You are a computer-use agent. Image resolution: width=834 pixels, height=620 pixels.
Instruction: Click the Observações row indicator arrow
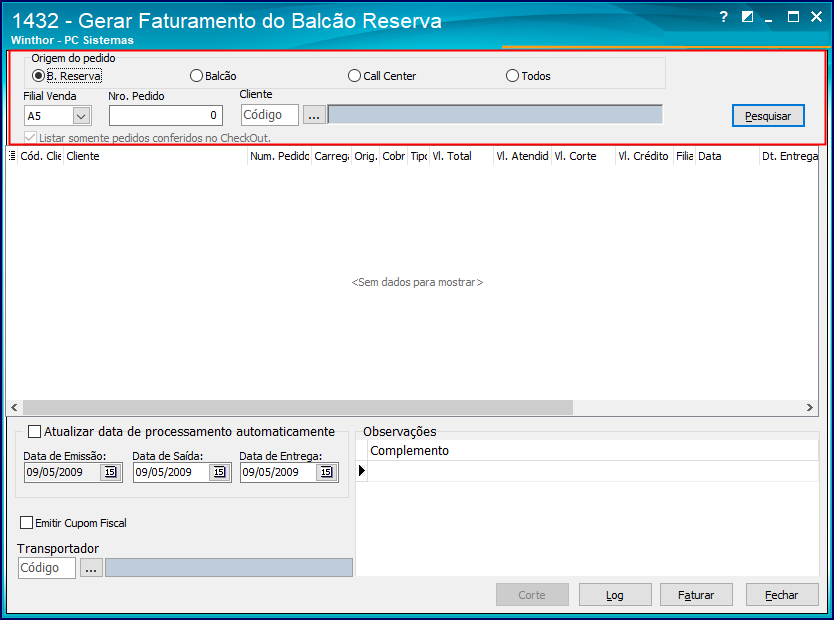coord(362,471)
